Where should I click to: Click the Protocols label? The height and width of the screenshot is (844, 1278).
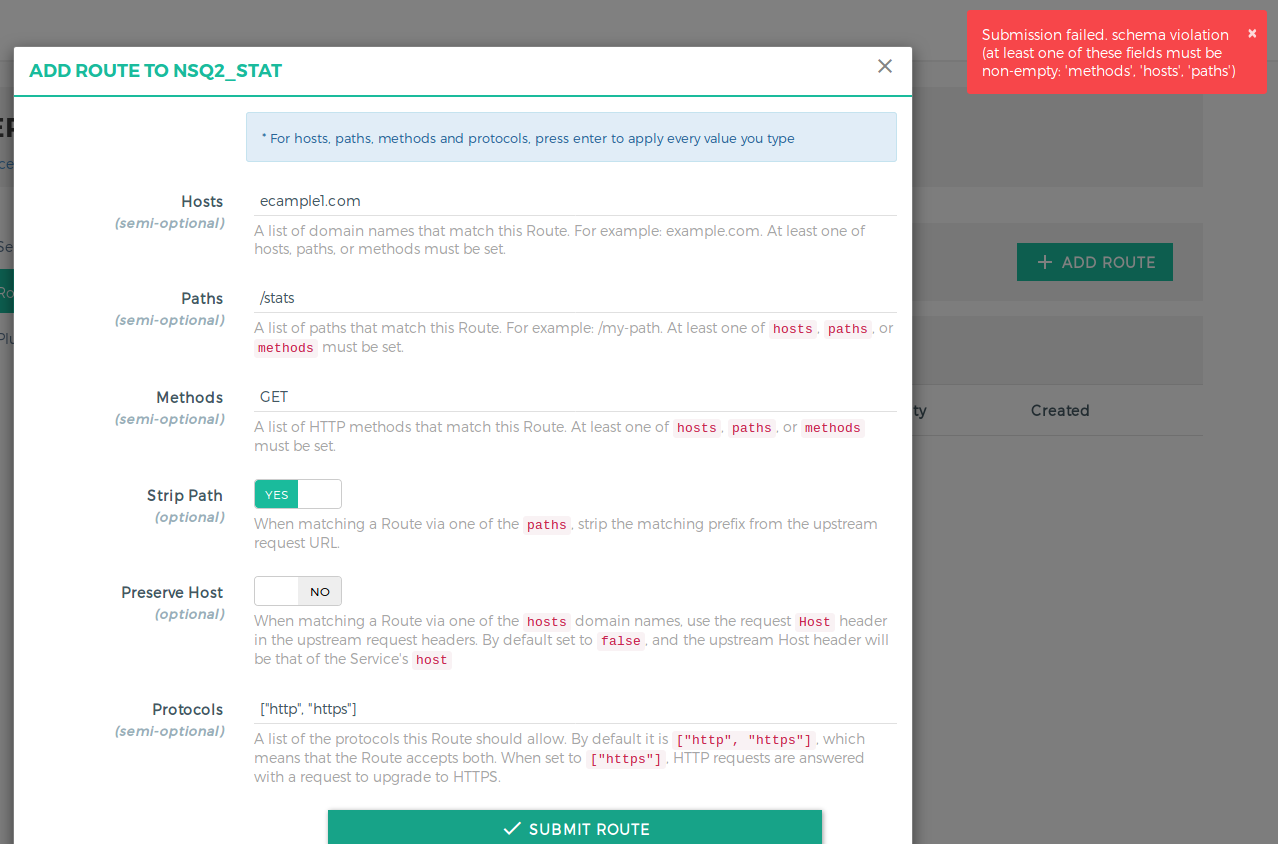click(188, 709)
